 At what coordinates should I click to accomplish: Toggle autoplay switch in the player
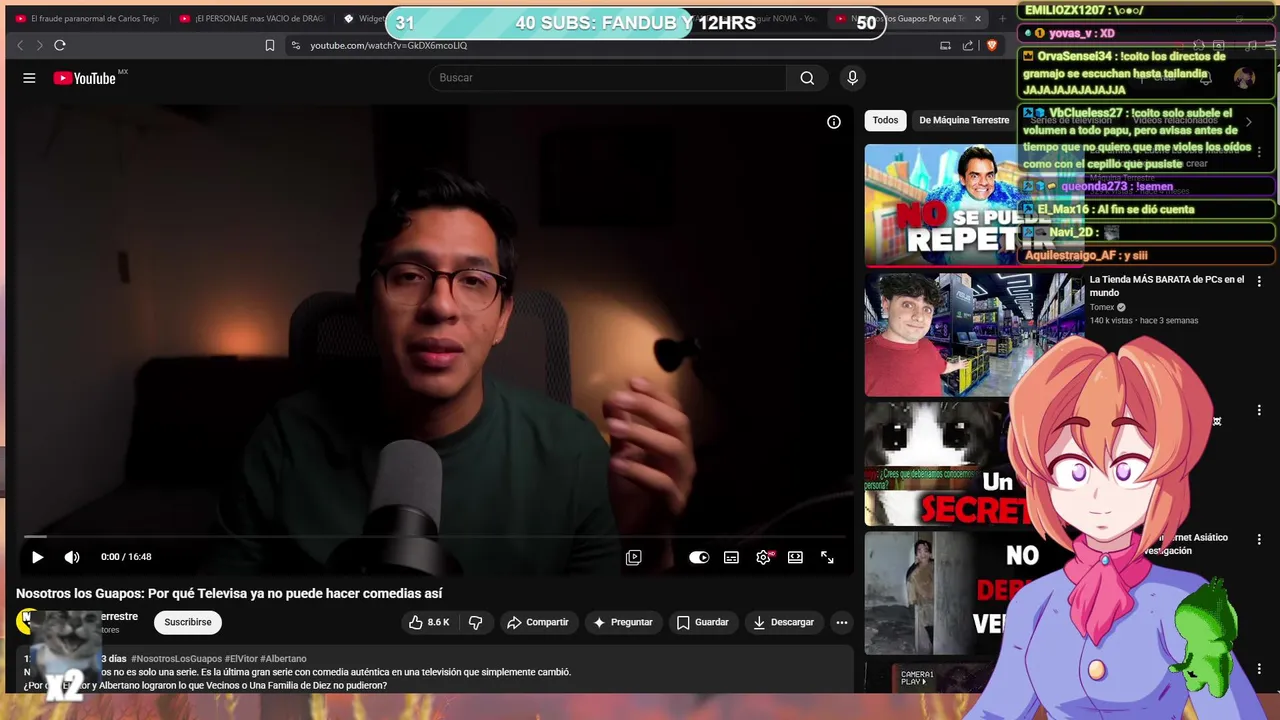coord(699,557)
